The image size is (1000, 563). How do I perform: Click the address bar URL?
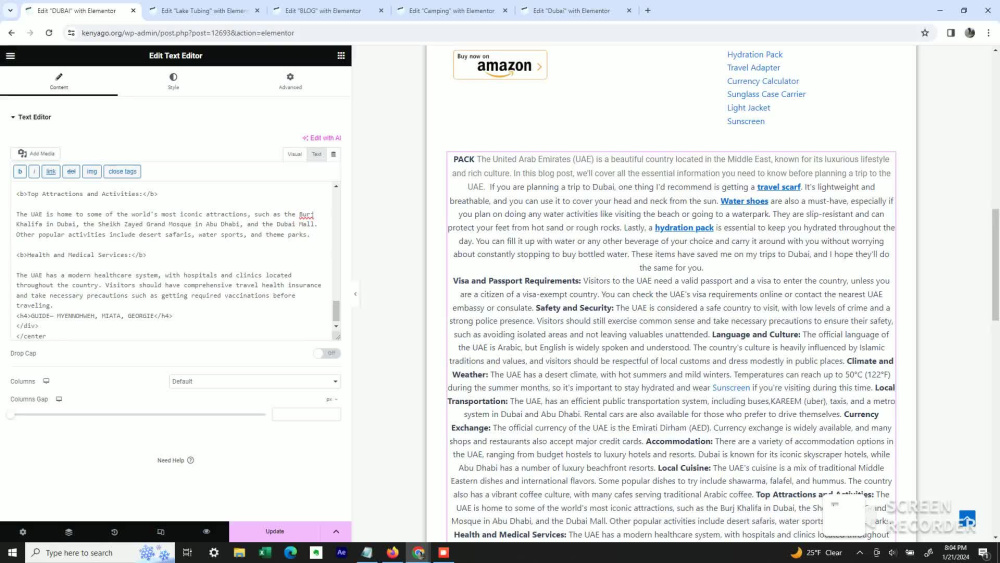188,33
